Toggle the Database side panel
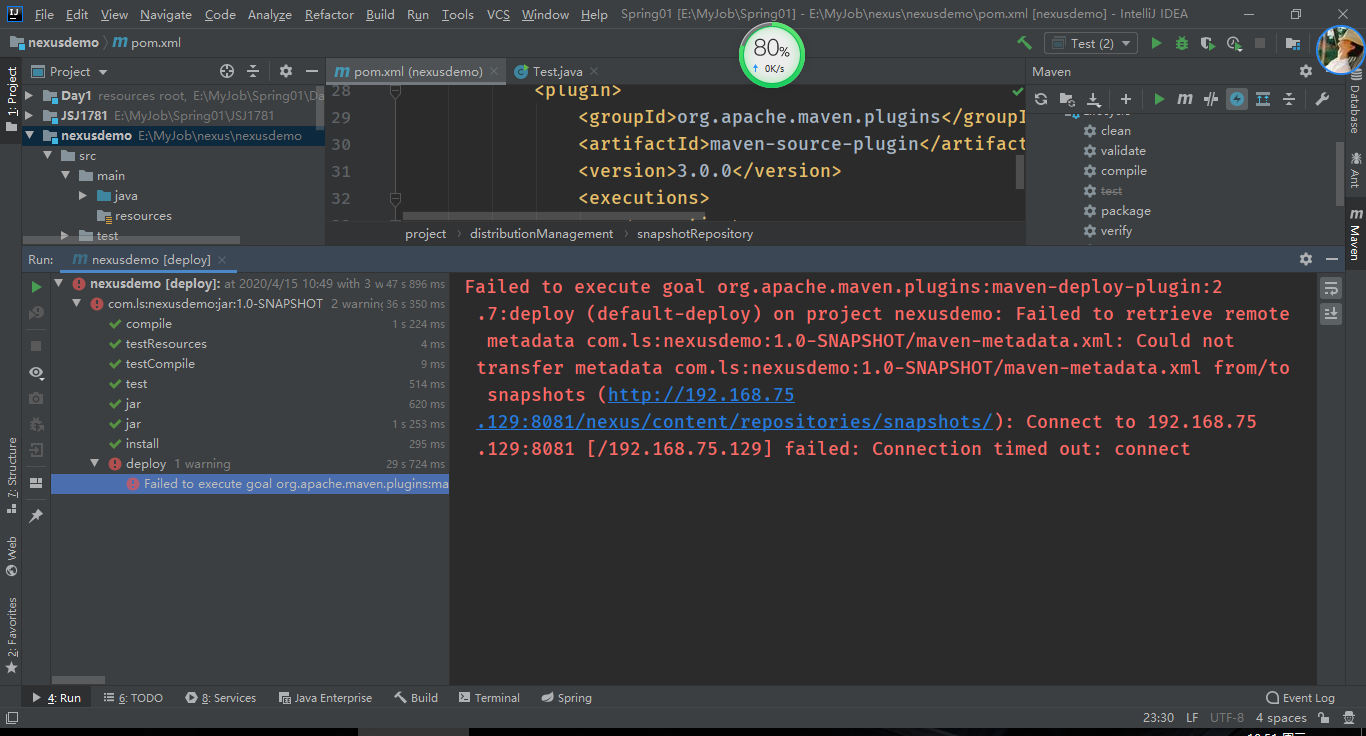The width and height of the screenshot is (1366, 736). point(1355,103)
